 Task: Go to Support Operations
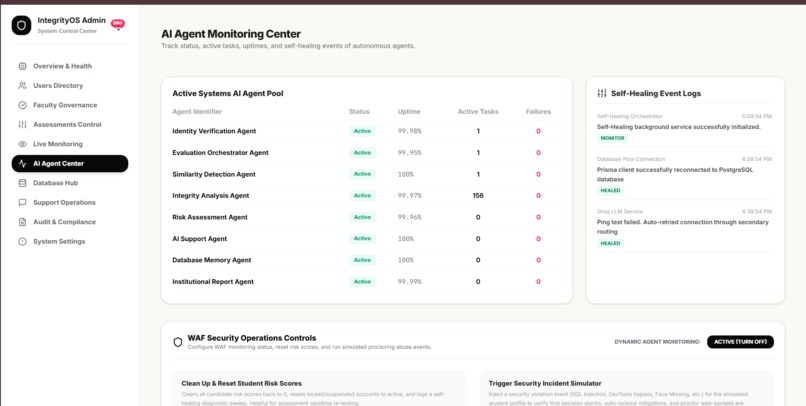(70, 202)
